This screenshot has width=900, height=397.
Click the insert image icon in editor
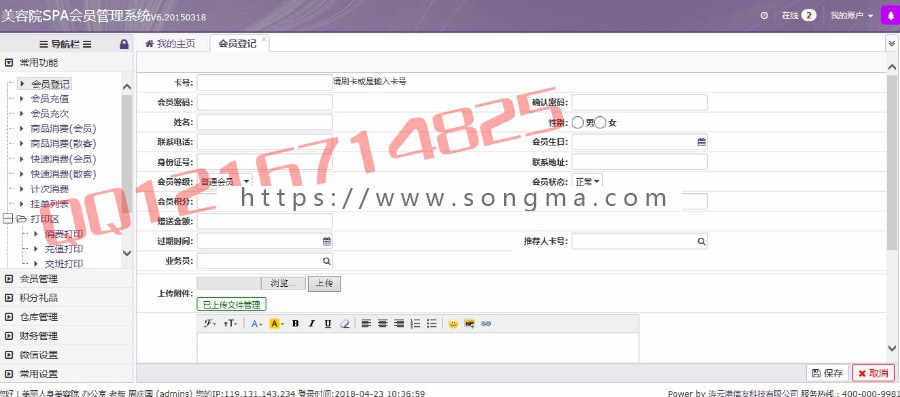pyautogui.click(x=470, y=324)
